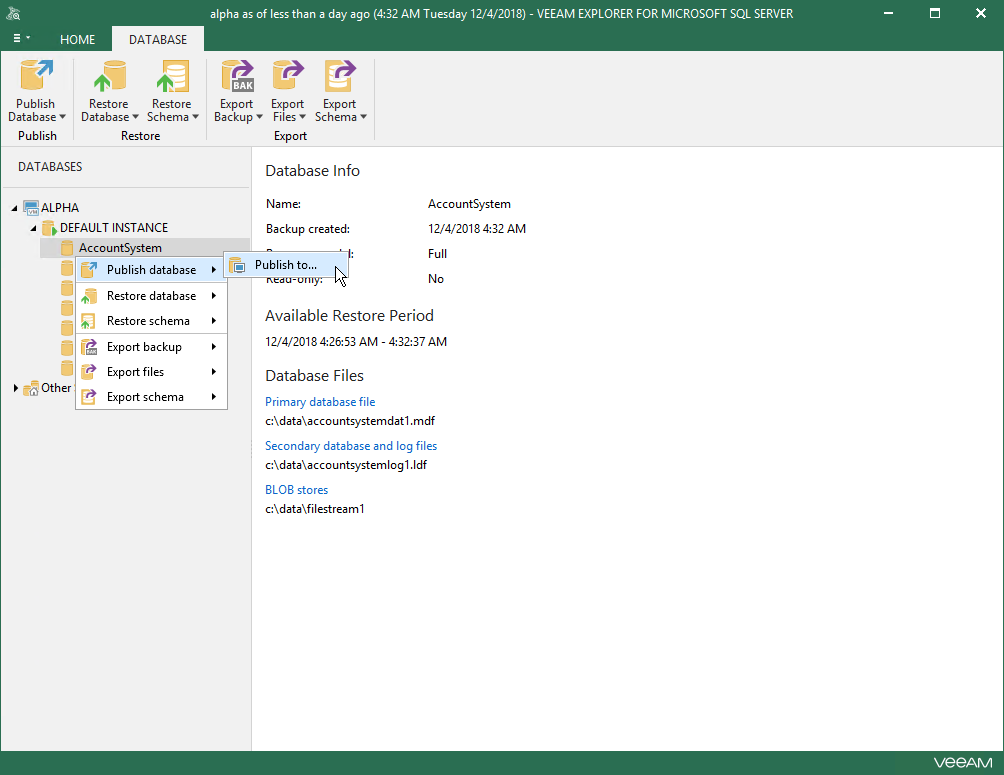Click the Publish to... submenu icon
The width and height of the screenshot is (1004, 775).
tap(238, 265)
